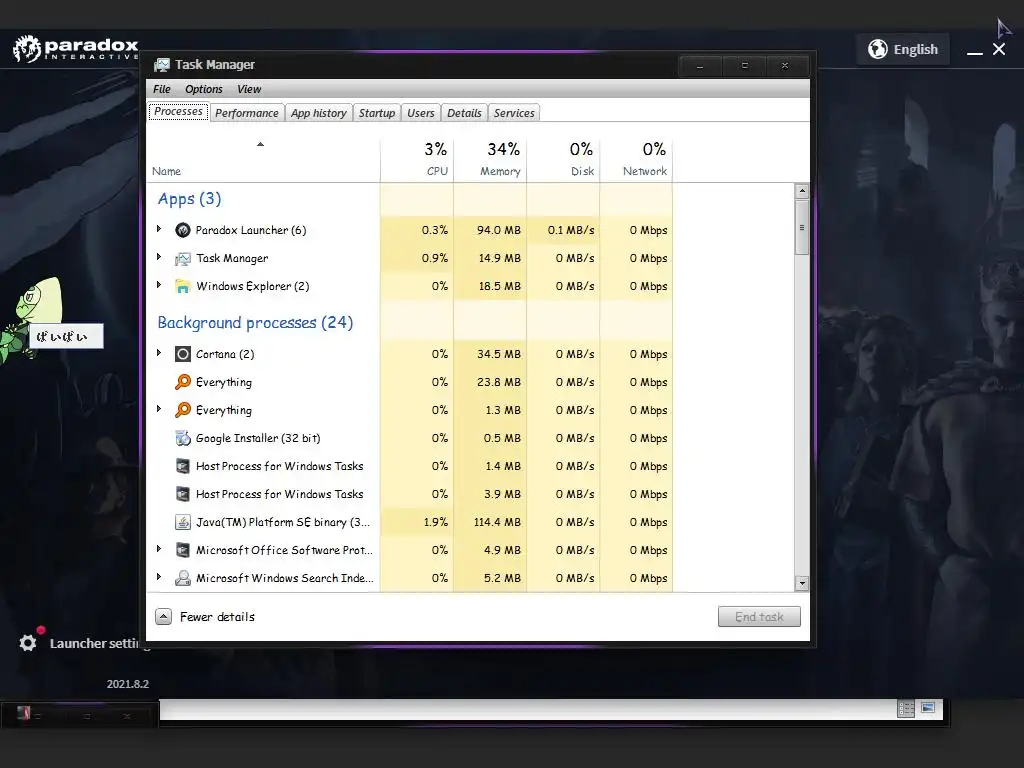
Task: Click the expandable Everything process icon
Action: pos(183,410)
